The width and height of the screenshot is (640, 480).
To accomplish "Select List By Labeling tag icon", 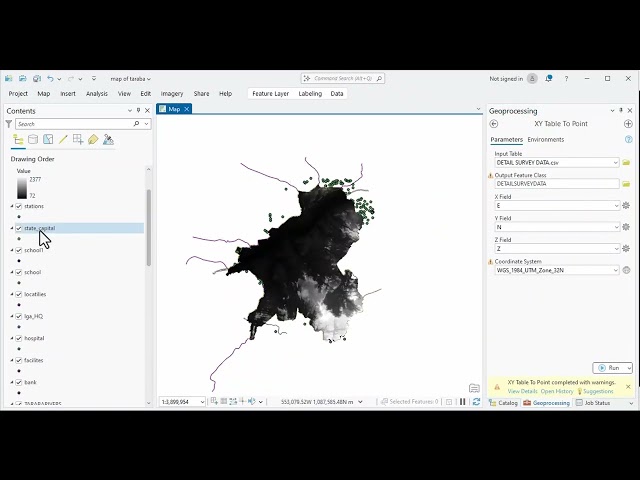I will tap(93, 140).
